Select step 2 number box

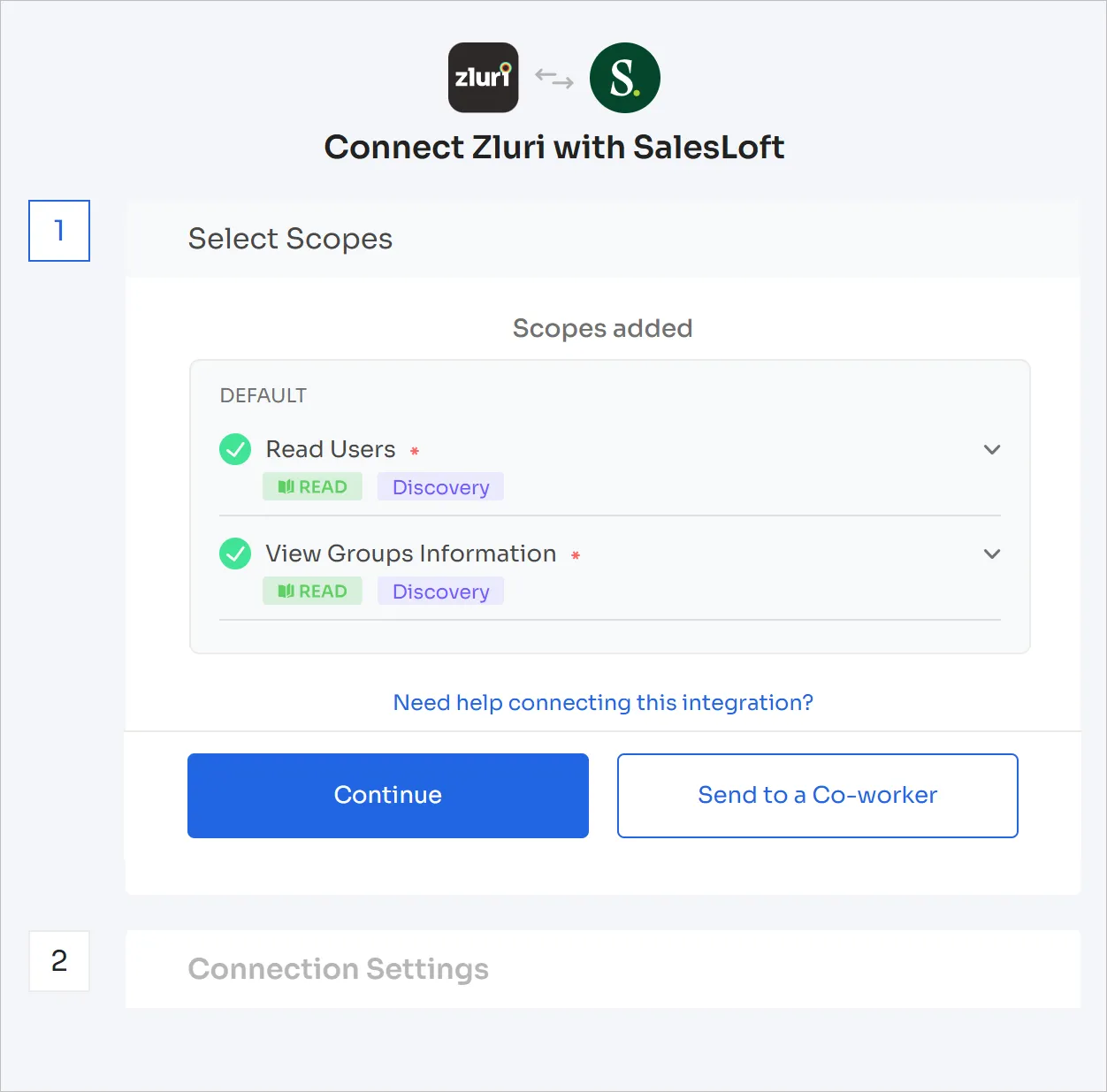(x=59, y=961)
